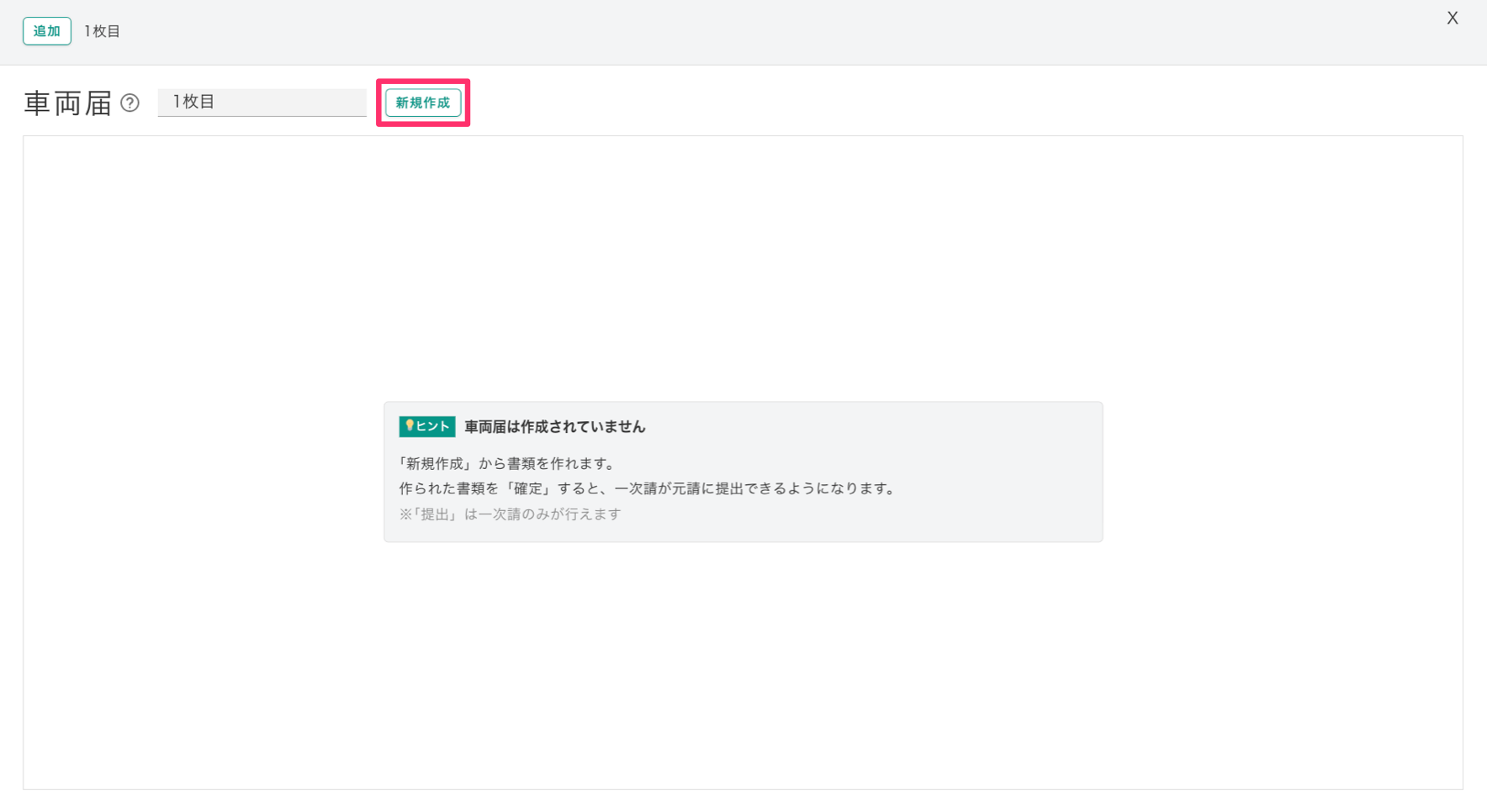1487x812 pixels.
Task: Click the hint line ending 書類を作れます
Action: click(508, 464)
